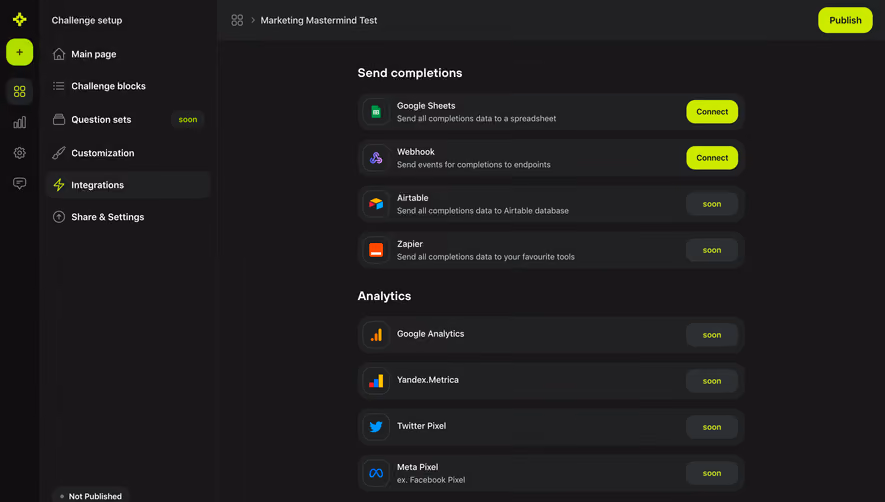The height and width of the screenshot is (502, 885).
Task: Click the Yandex.Metrica label text
Action: pos(428,380)
